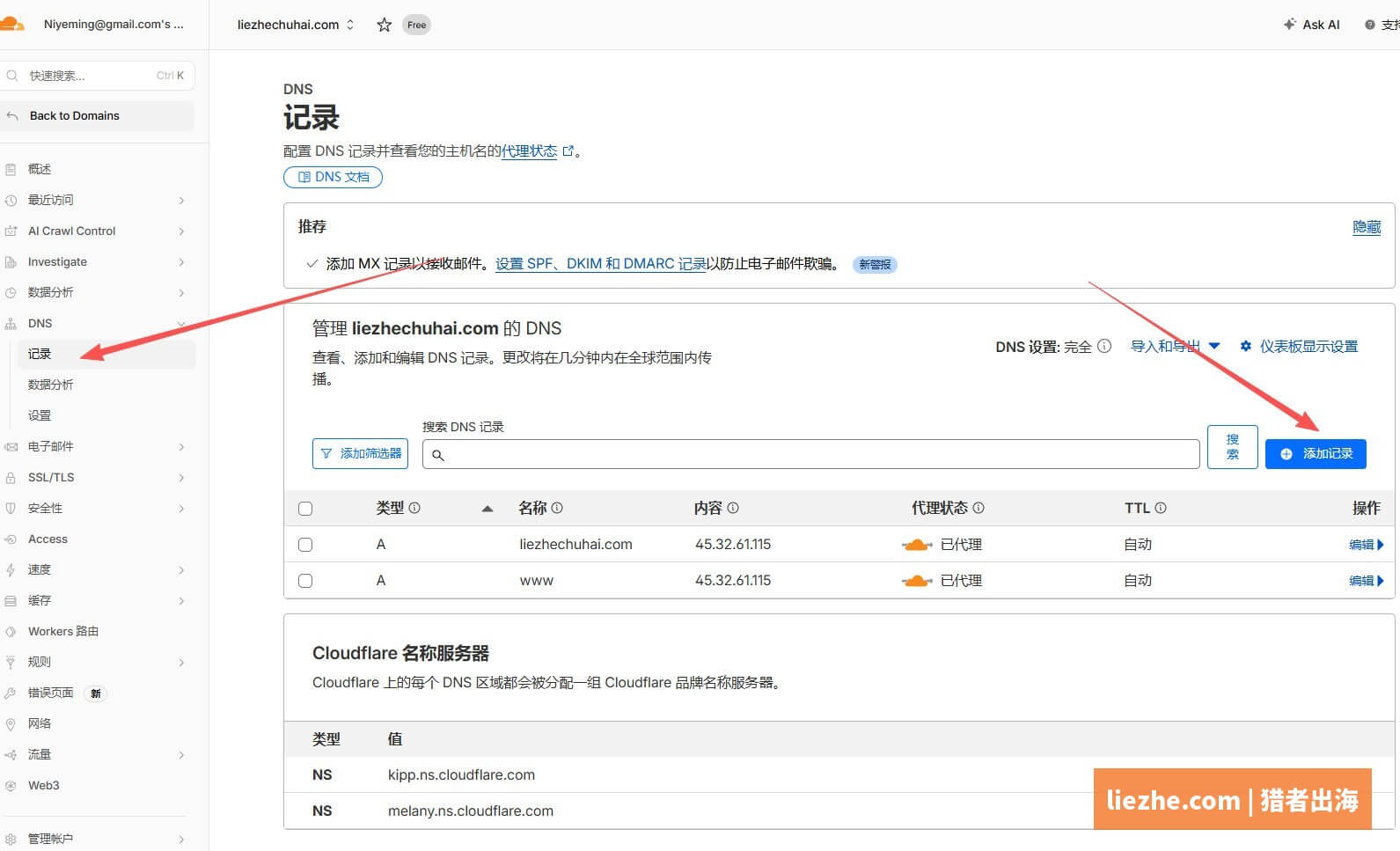Click the external link icon after 代理状态
Image resolution: width=1400 pixels, height=851 pixels.
point(568,151)
